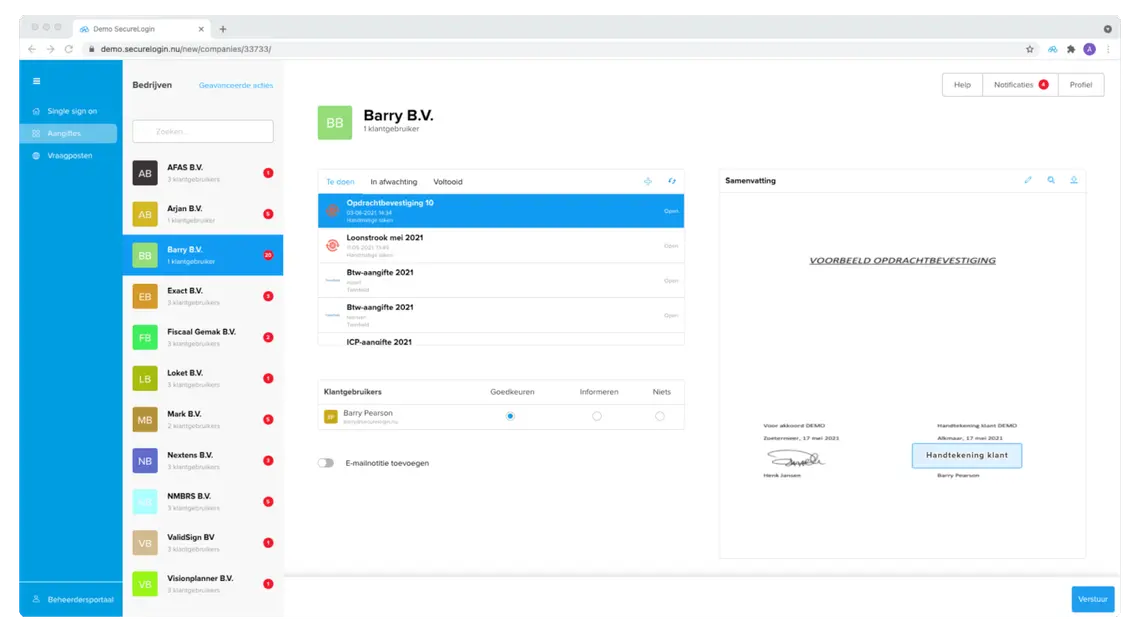The width and height of the screenshot is (1140, 641).
Task: Open the Notificaties menu
Action: point(1020,85)
